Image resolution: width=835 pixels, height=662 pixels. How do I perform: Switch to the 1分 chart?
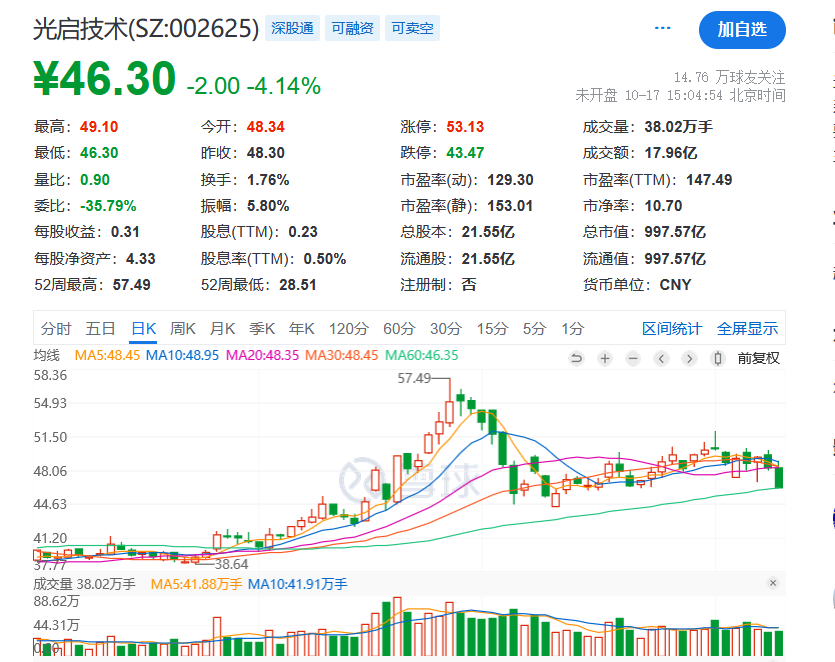point(572,329)
